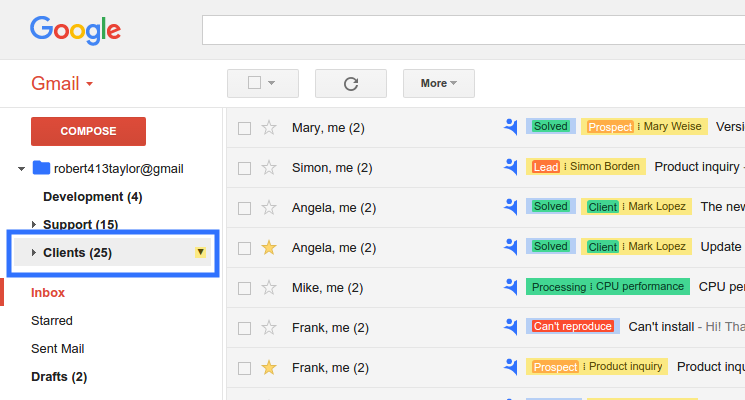
Task: Click inside the Gmail search field
Action: (x=473, y=30)
